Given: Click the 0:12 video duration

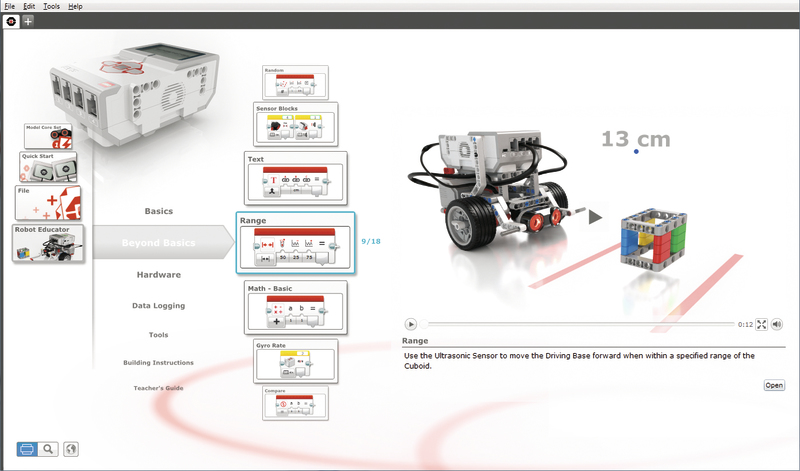Looking at the screenshot, I should pyautogui.click(x=745, y=325).
